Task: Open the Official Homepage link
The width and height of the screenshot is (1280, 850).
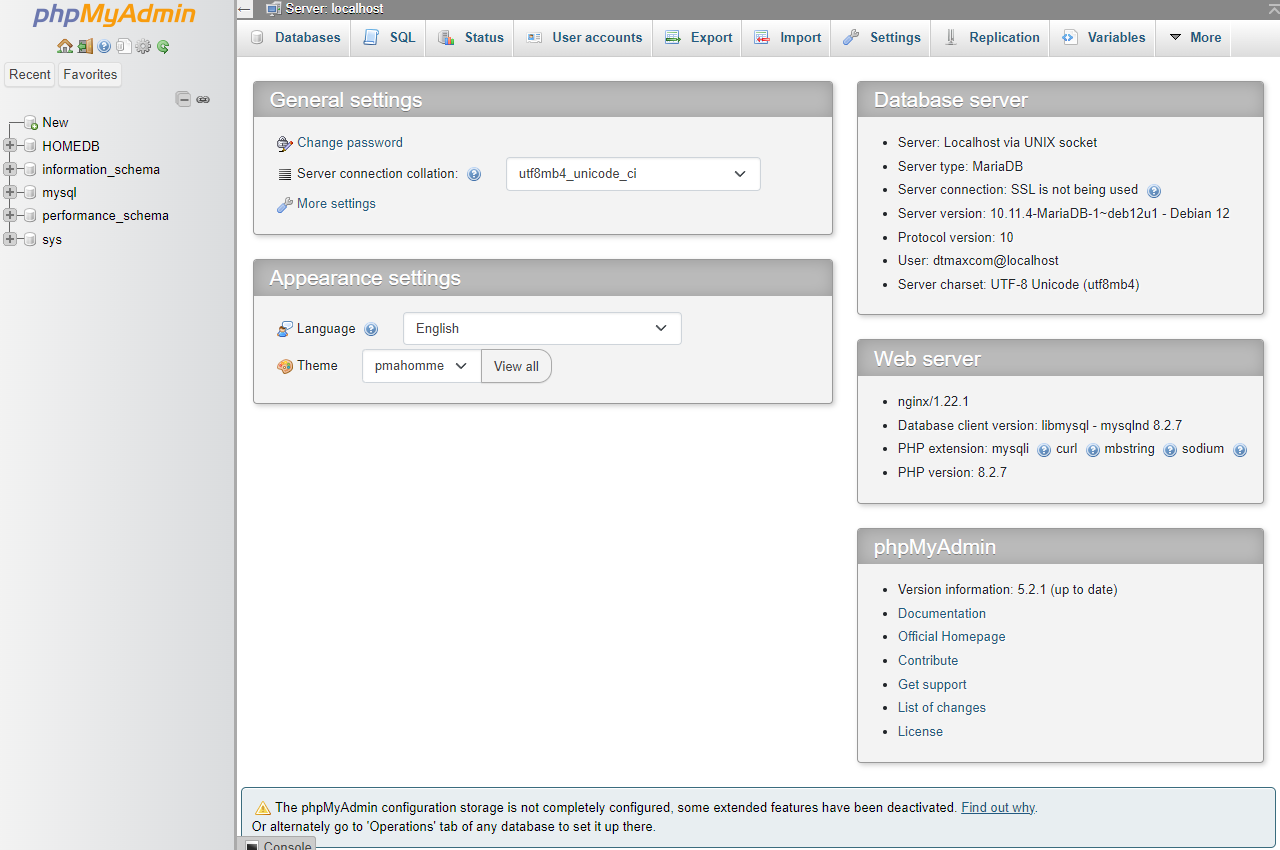Action: pos(952,637)
